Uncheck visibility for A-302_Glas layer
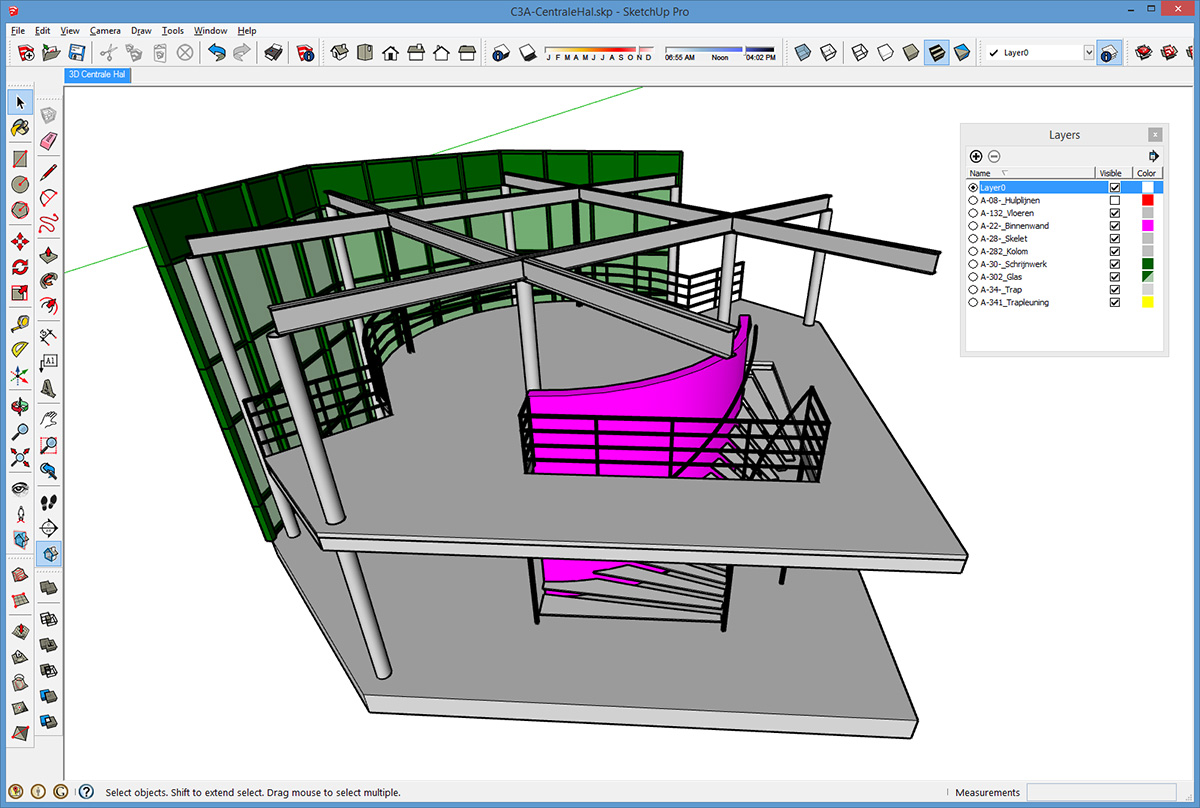The height and width of the screenshot is (808, 1200). pyautogui.click(x=1115, y=277)
